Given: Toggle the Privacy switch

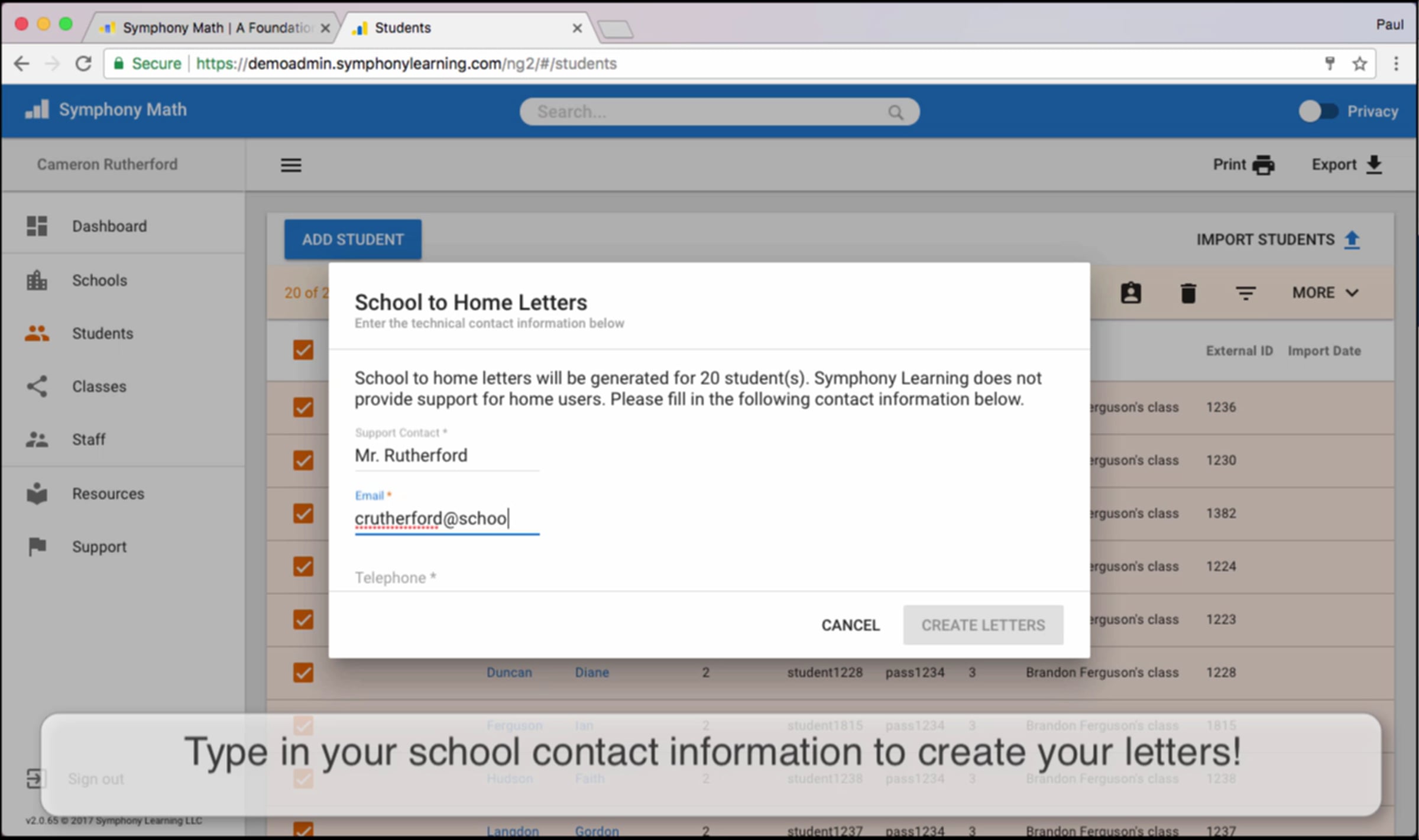Looking at the screenshot, I should tap(1318, 111).
